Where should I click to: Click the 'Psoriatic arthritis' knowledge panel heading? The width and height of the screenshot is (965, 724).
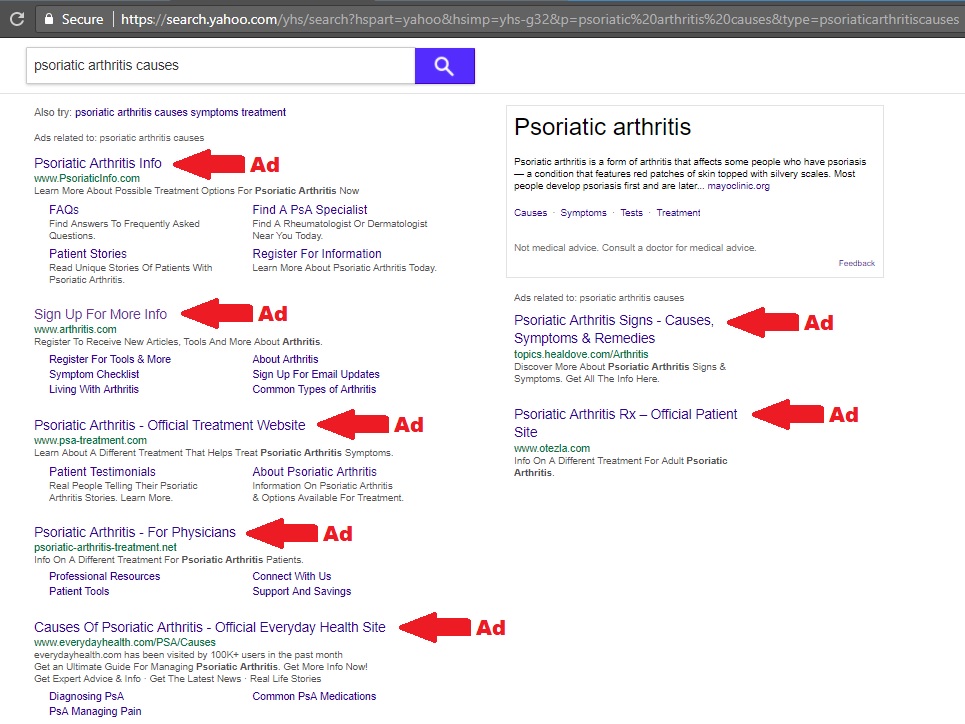603,127
